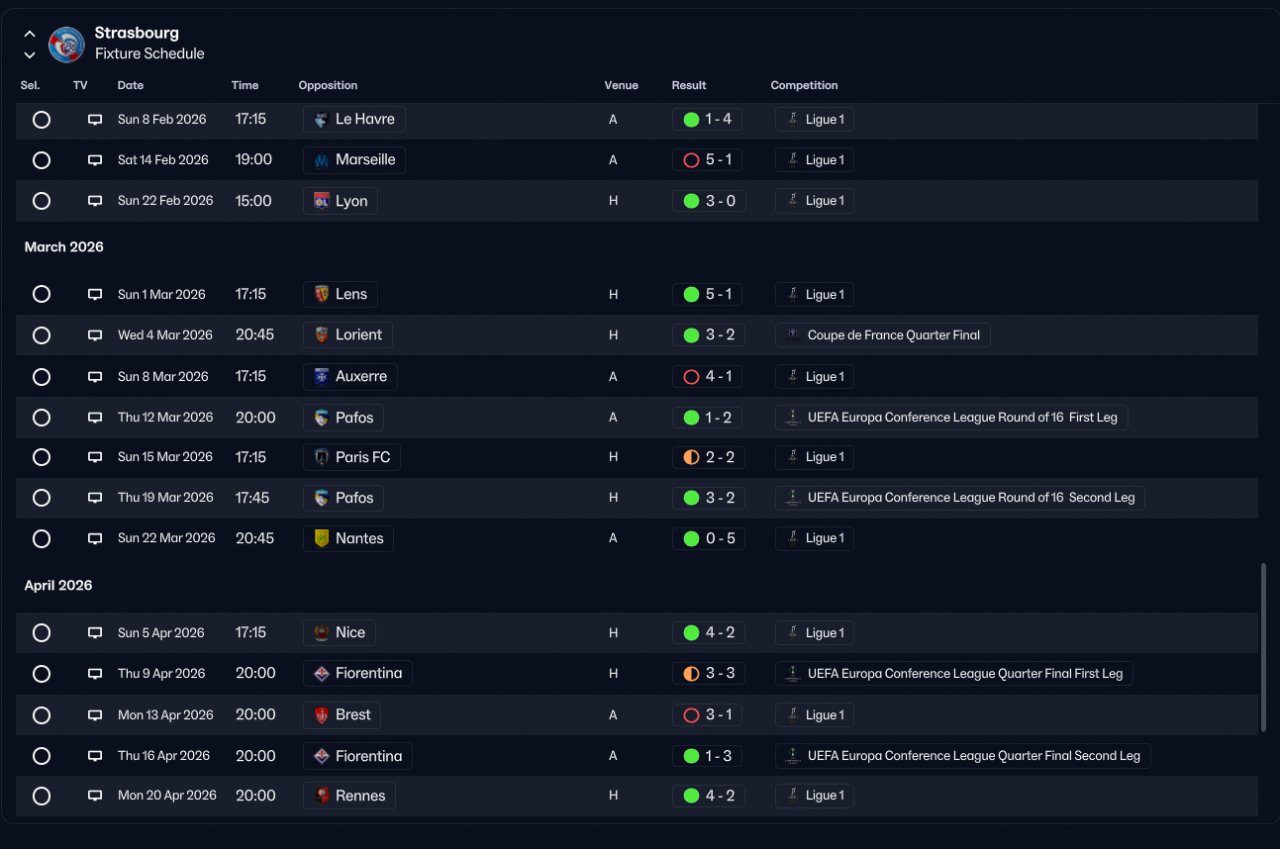Sort by the Competition column header
Viewport: 1280px width, 849px height.
[x=804, y=85]
